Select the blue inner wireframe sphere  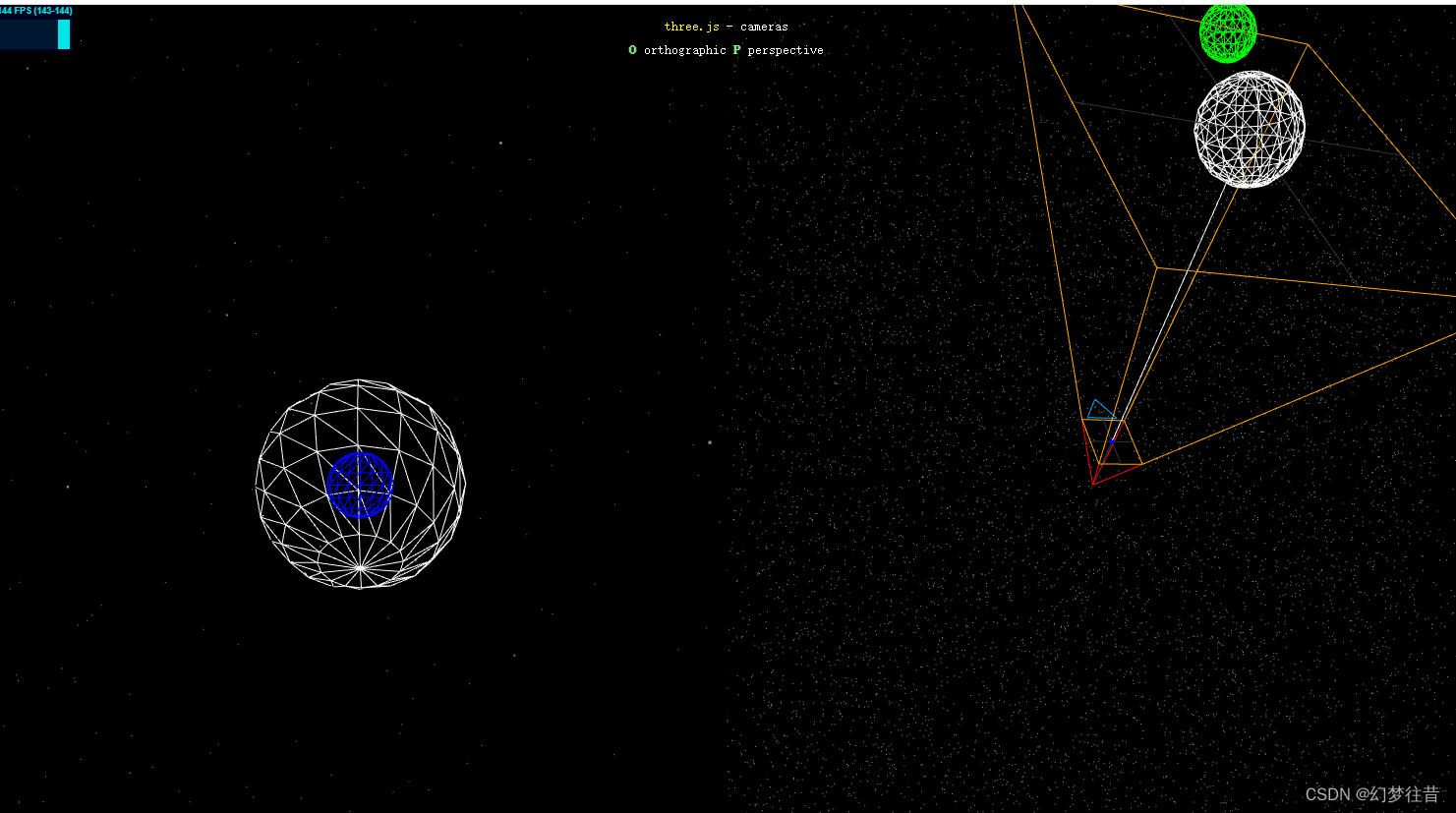(x=362, y=485)
